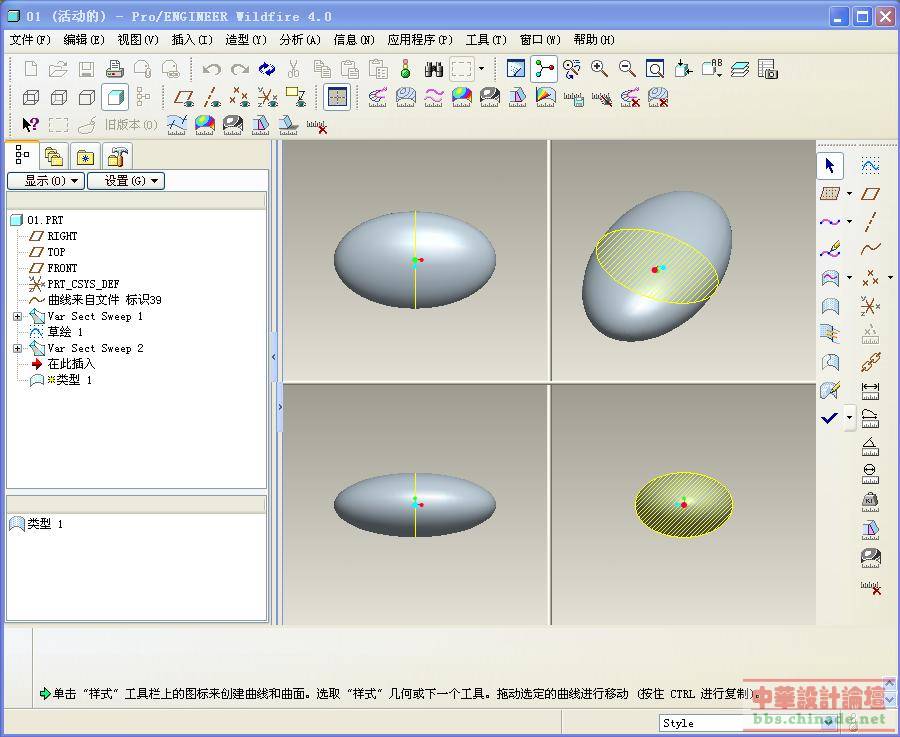Open the dropdown arrow beside the curve tool
This screenshot has height=737, width=900.
[x=849, y=222]
